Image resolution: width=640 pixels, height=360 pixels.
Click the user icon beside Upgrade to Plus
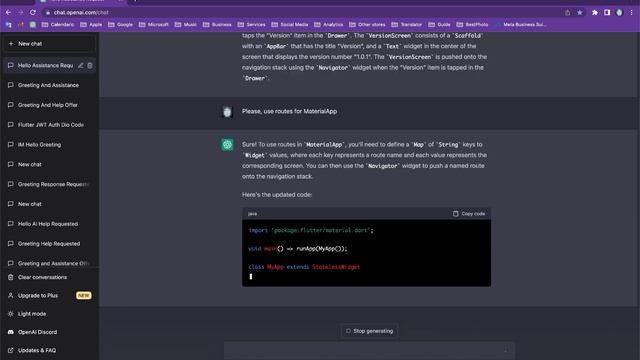[11, 296]
